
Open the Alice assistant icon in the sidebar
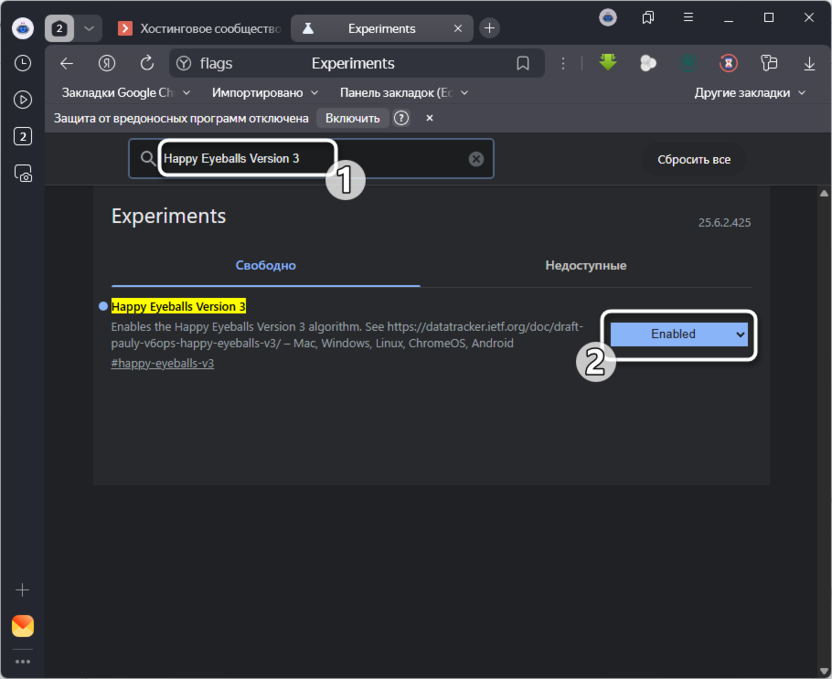click(x=23, y=28)
